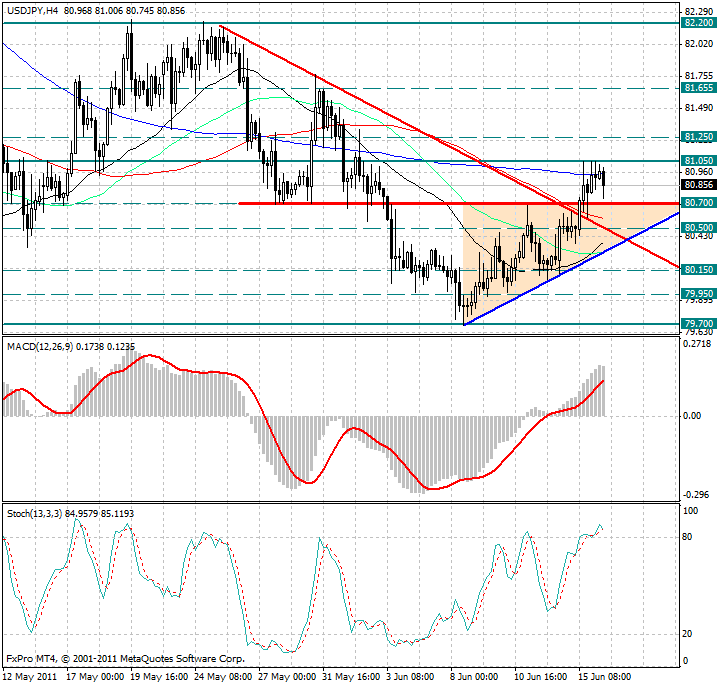The height and width of the screenshot is (684, 717).
Task: Select the 81.250 price level tag
Action: pos(697,136)
